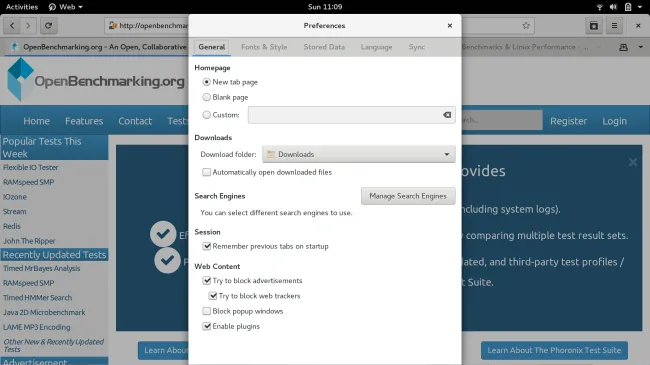Open the new tab button in Web toolbar
Screen dimensions: 650x365
594,26
